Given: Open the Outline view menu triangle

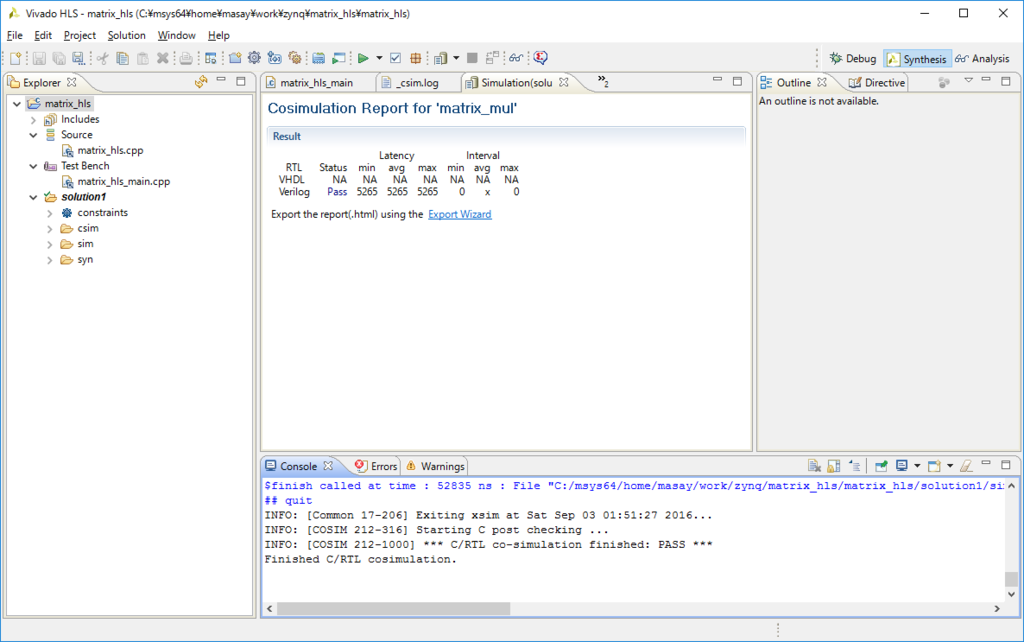Looking at the screenshot, I should pyautogui.click(x=968, y=80).
